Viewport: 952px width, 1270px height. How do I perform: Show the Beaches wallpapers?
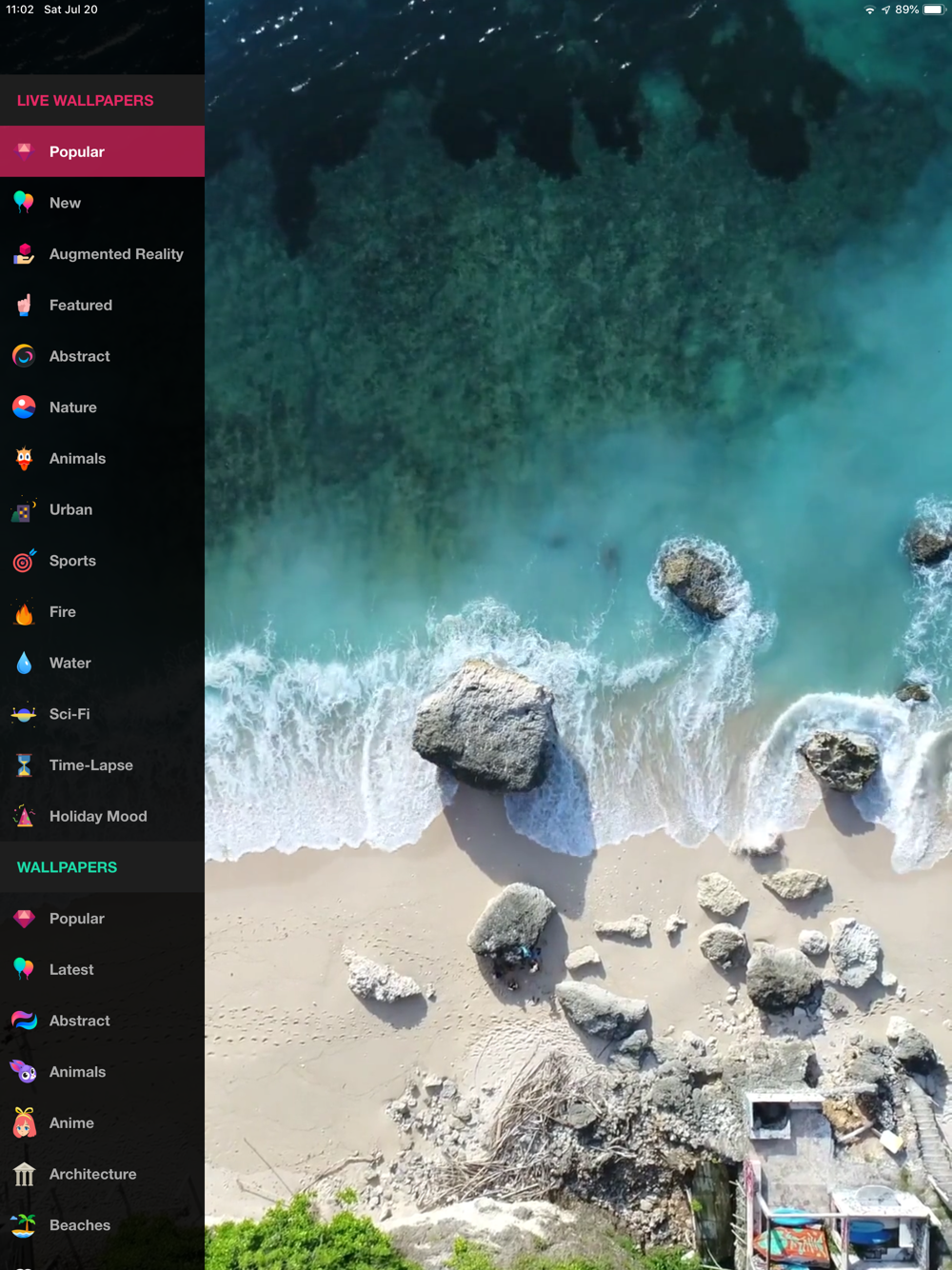click(102, 1225)
